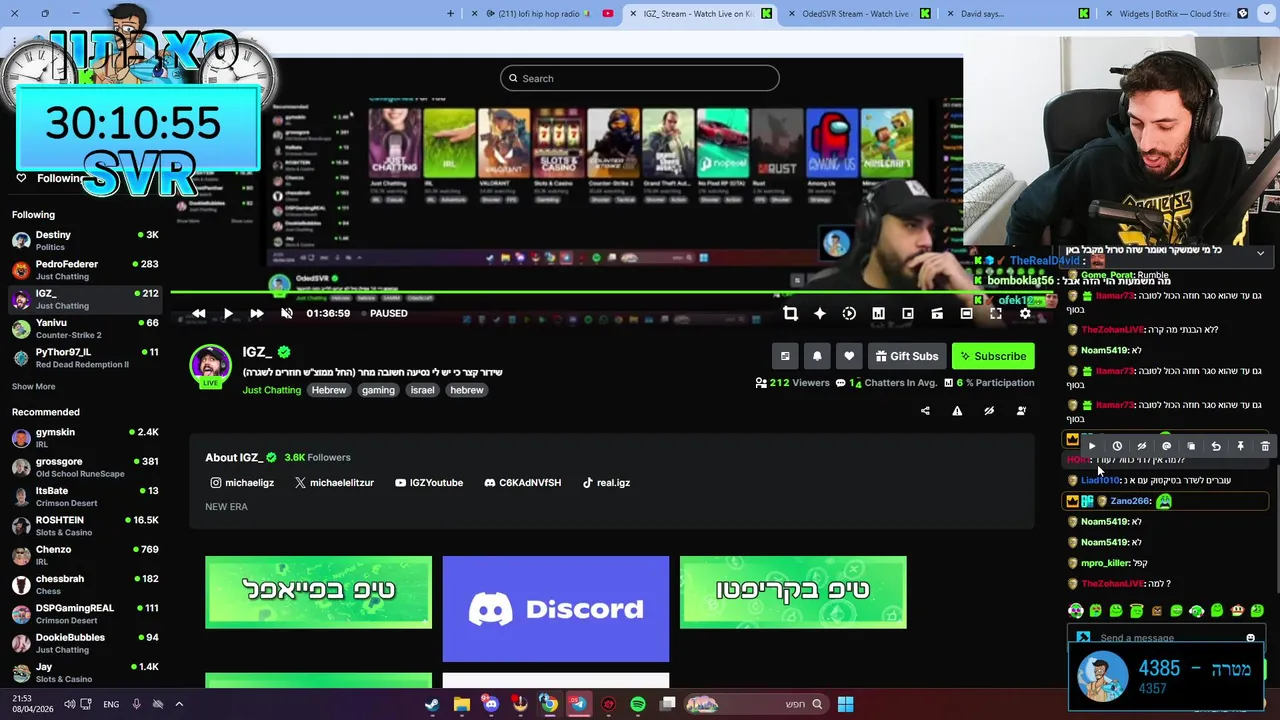Click the Discord banner panel
This screenshot has width=1280, height=720.
[x=556, y=609]
